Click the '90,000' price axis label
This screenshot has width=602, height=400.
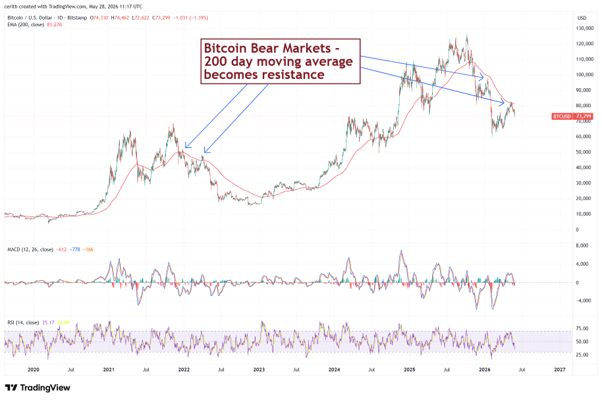(x=585, y=90)
